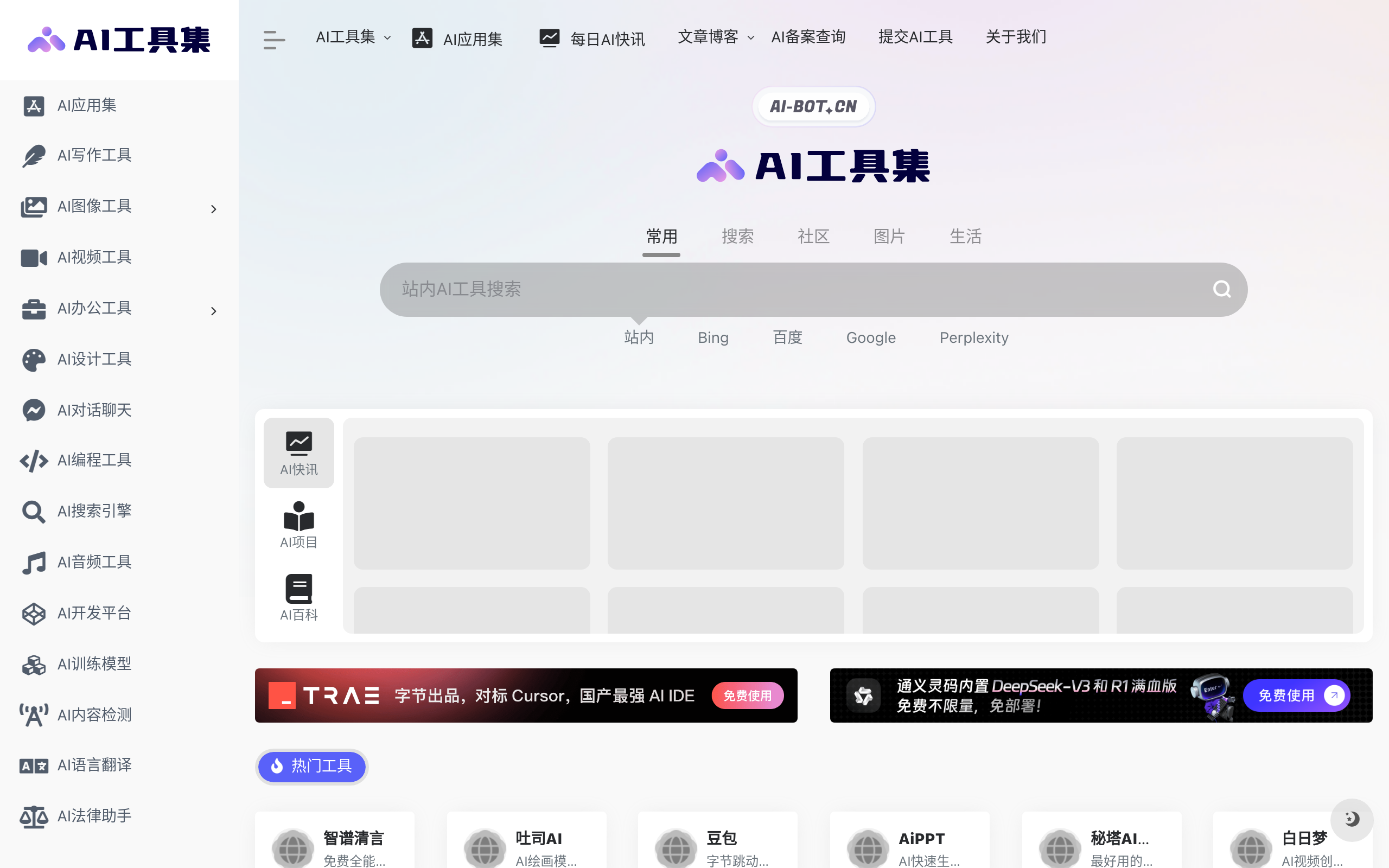Select Perplexity as the search source
Image resolution: width=1389 pixels, height=868 pixels.
click(x=973, y=337)
